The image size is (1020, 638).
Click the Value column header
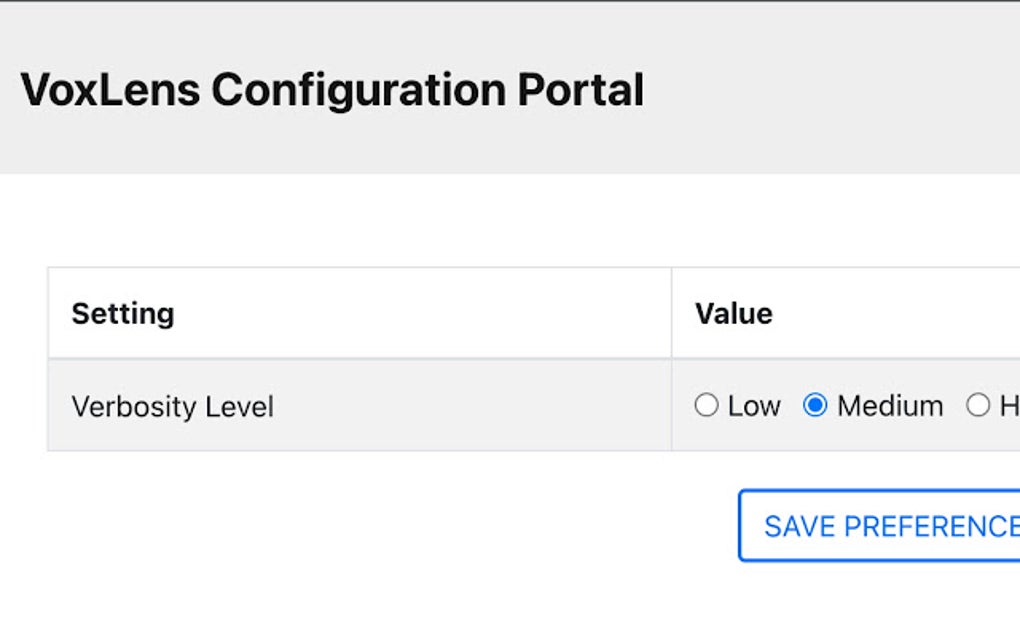pos(734,314)
